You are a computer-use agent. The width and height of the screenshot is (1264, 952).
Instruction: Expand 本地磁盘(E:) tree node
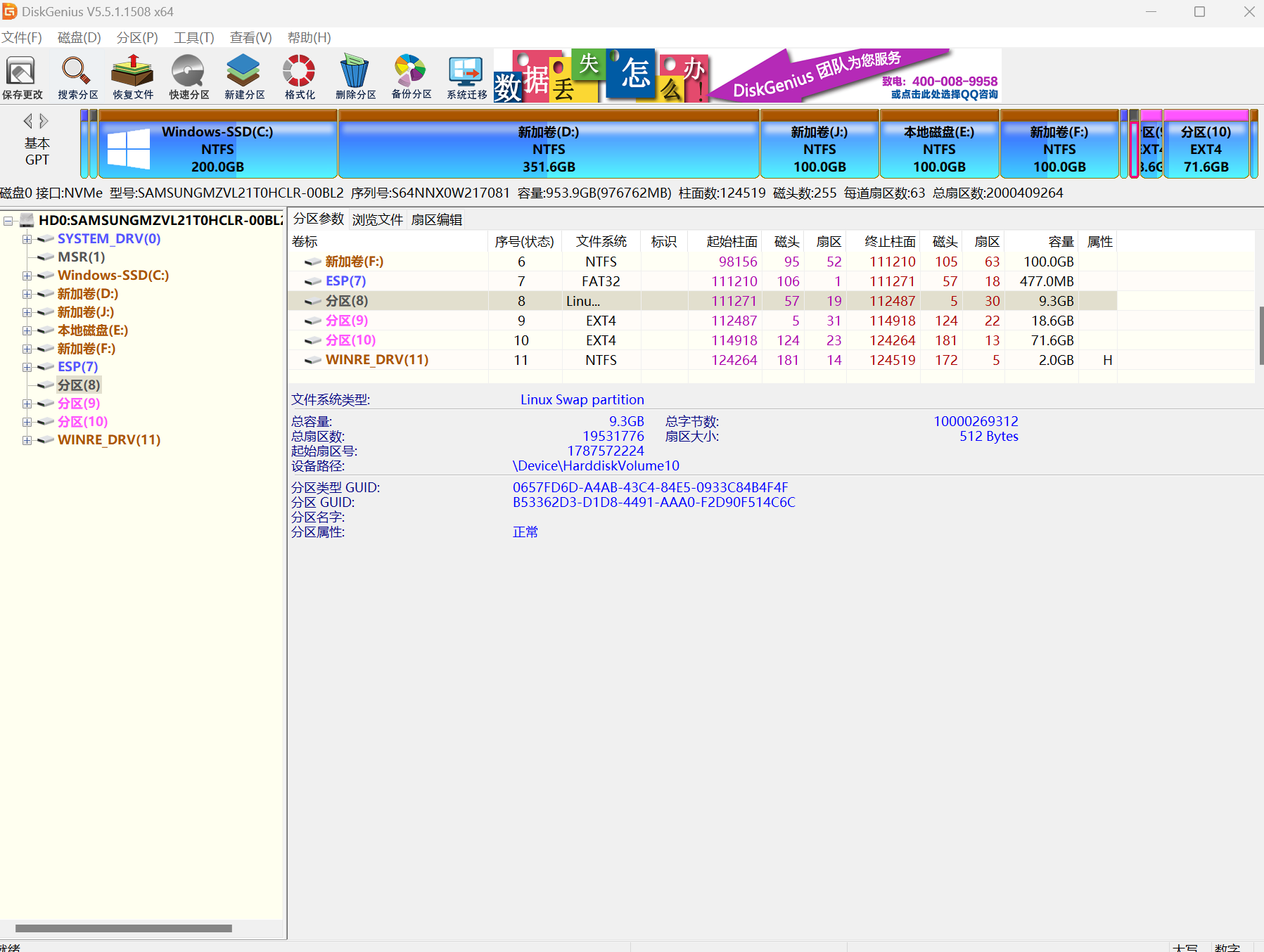(x=27, y=330)
